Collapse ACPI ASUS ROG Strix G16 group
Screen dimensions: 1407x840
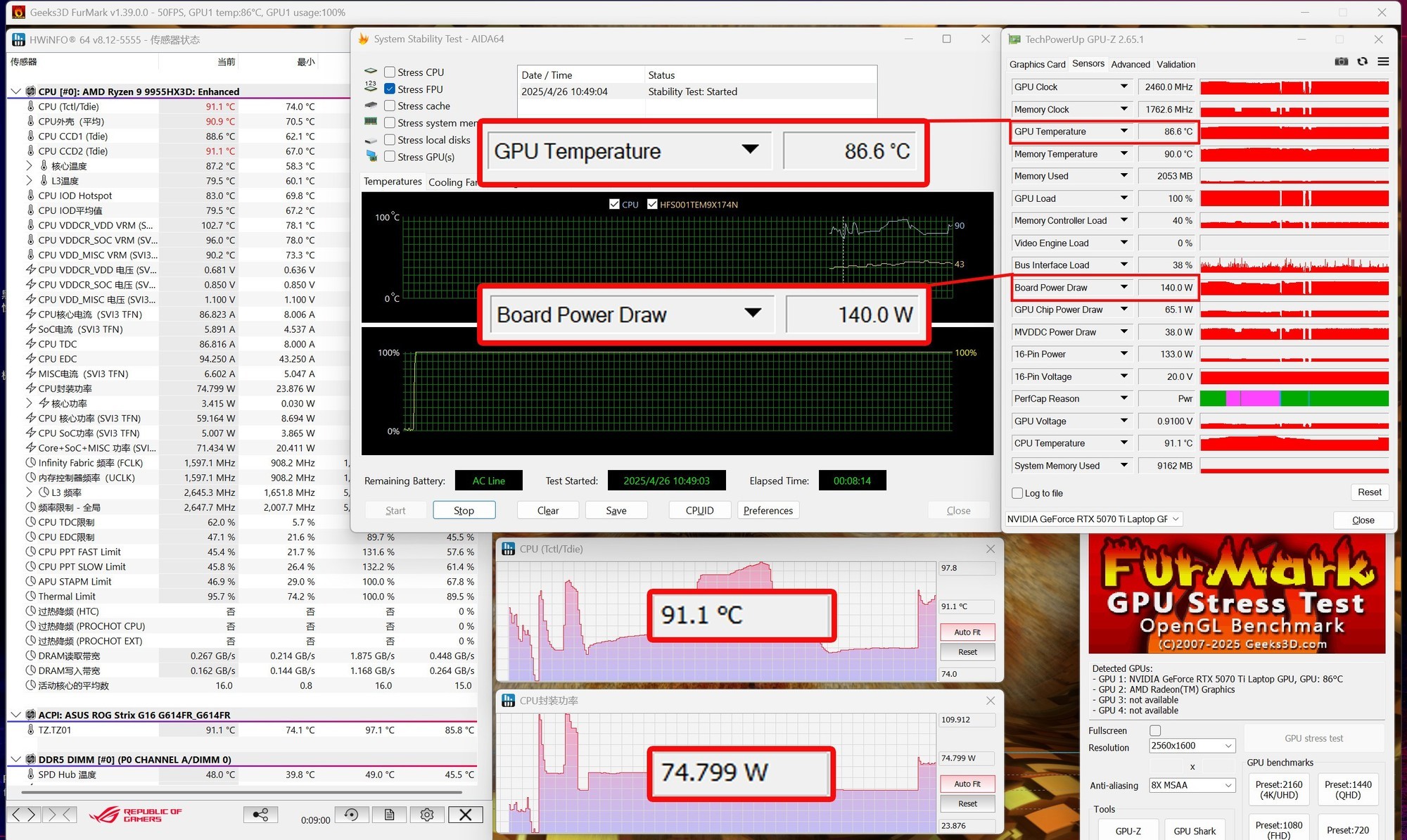tap(15, 715)
